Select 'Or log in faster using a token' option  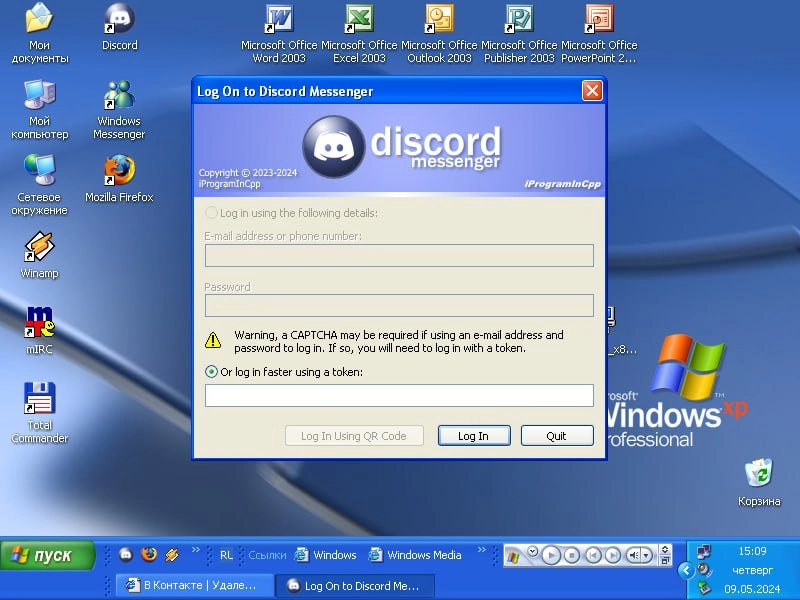[211, 372]
